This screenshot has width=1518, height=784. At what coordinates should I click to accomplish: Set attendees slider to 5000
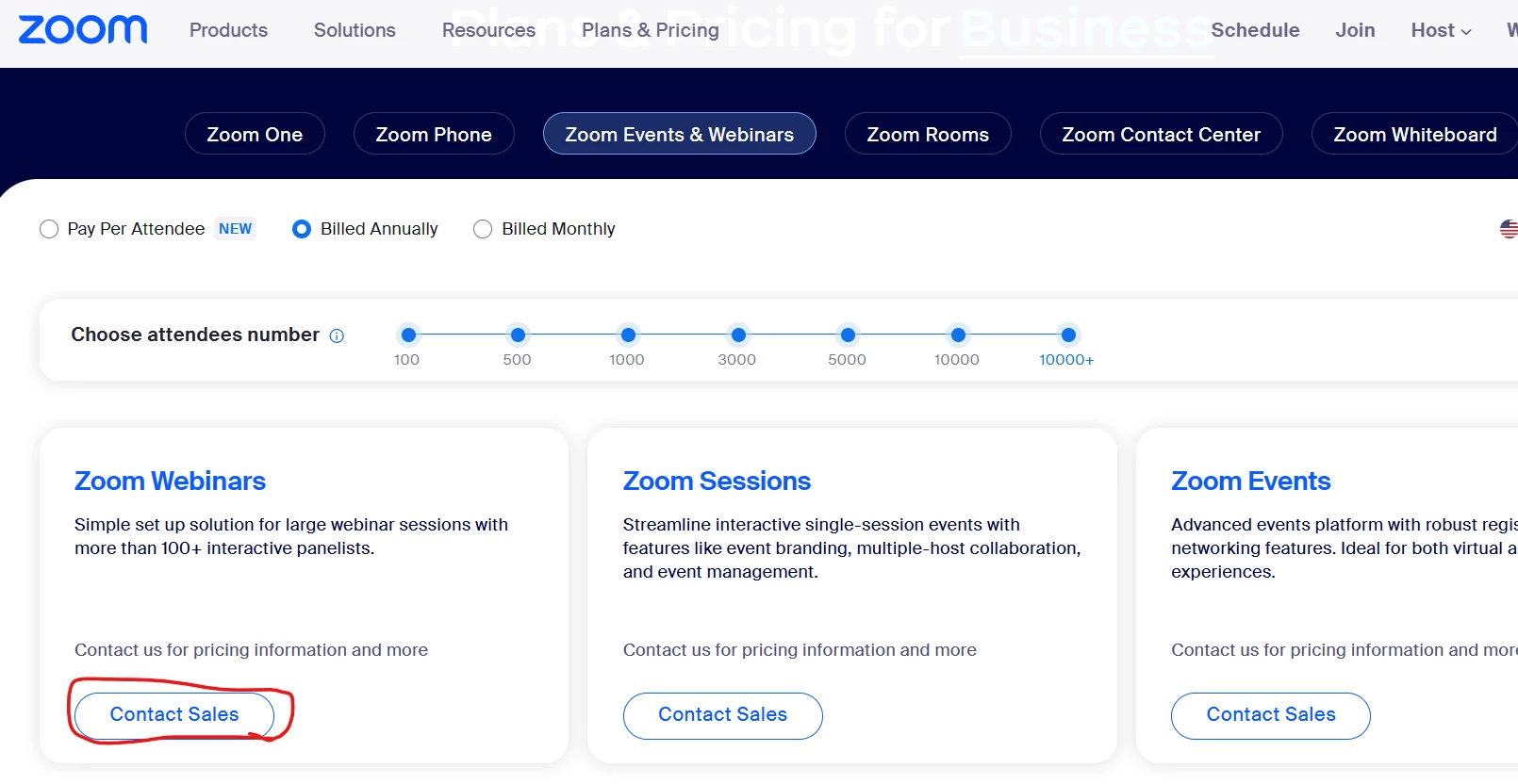(x=848, y=335)
